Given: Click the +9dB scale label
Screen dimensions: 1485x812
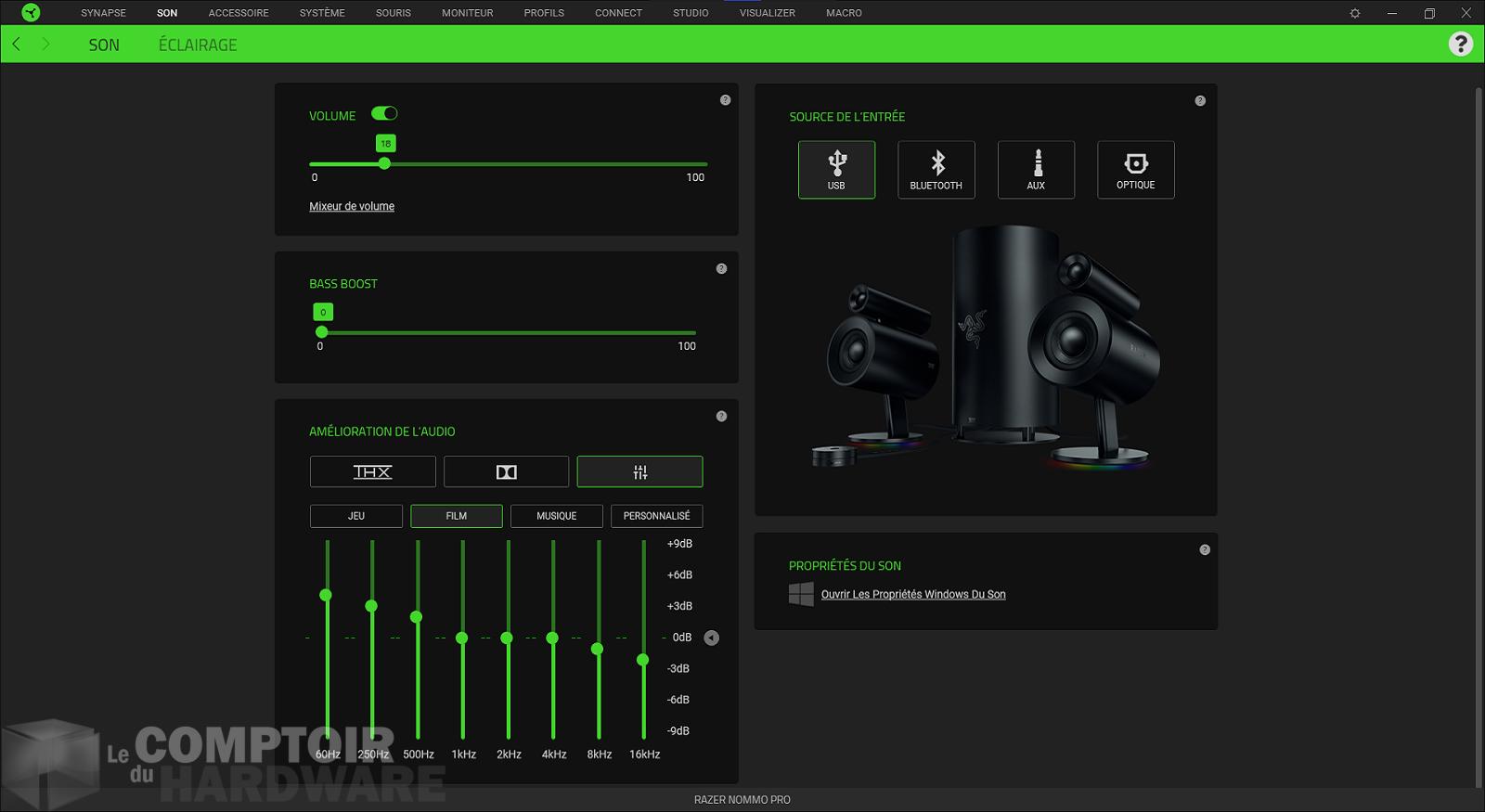Looking at the screenshot, I should pyautogui.click(x=680, y=544).
